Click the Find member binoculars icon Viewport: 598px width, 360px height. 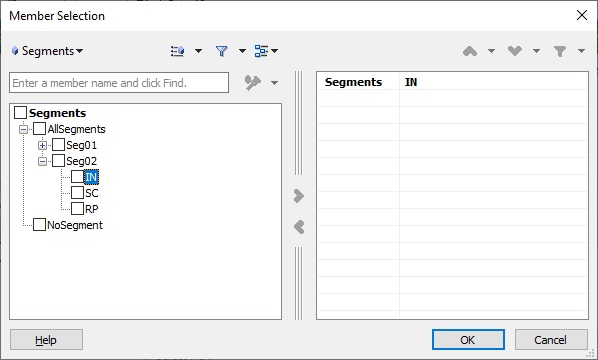[x=253, y=83]
